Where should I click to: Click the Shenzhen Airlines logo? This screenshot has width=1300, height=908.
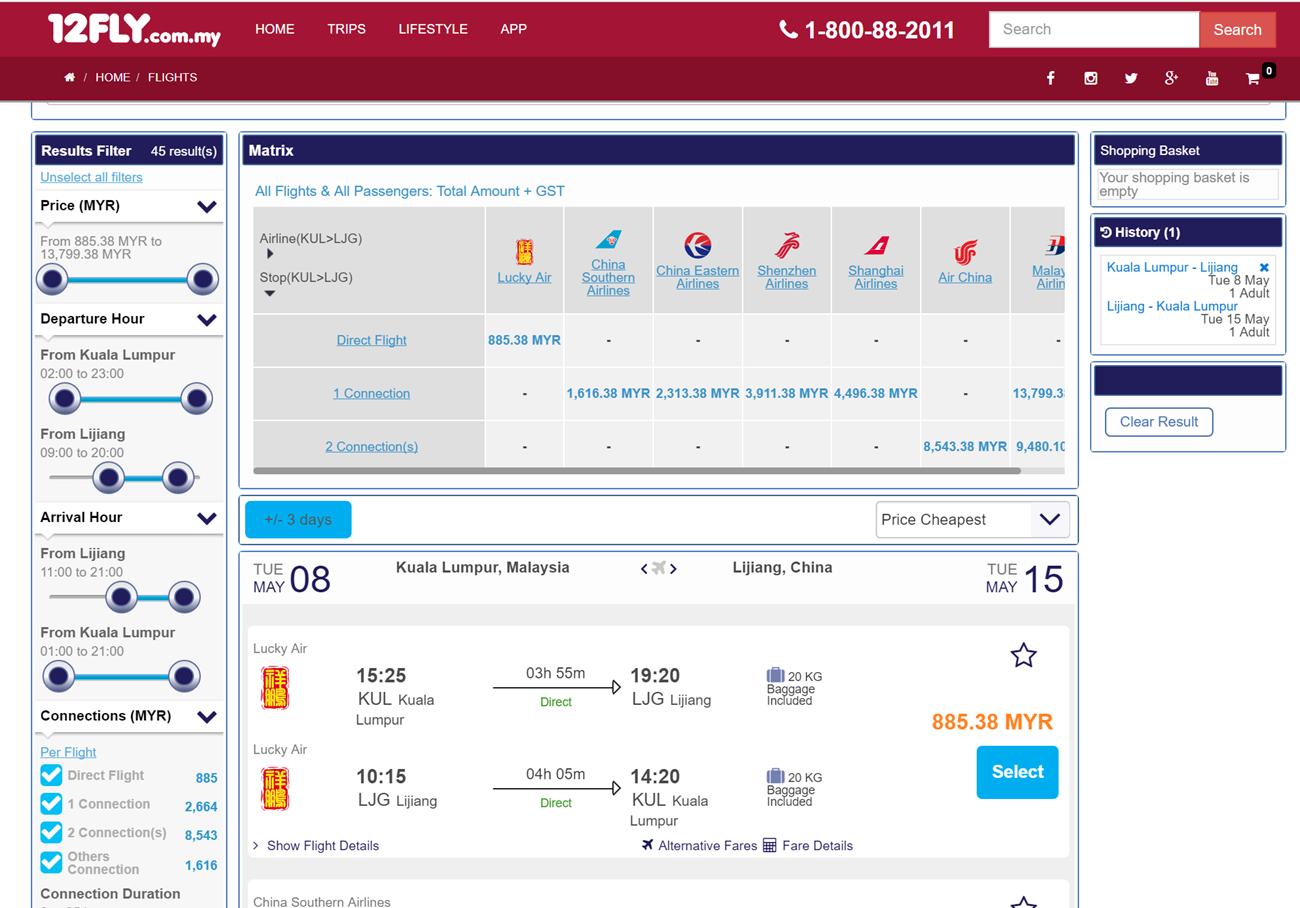pyautogui.click(x=787, y=245)
